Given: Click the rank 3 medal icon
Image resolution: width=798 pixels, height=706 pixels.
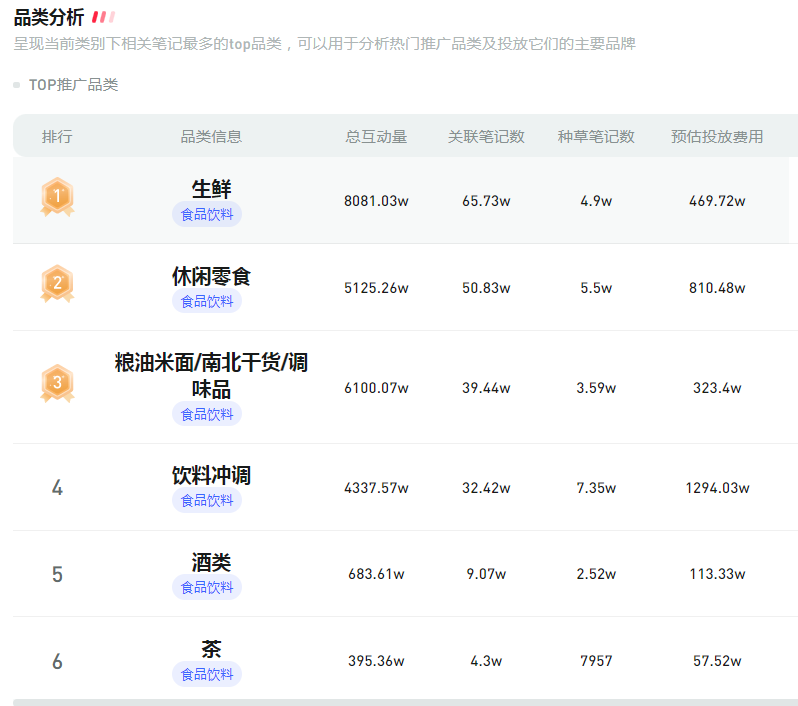Looking at the screenshot, I should tap(57, 383).
